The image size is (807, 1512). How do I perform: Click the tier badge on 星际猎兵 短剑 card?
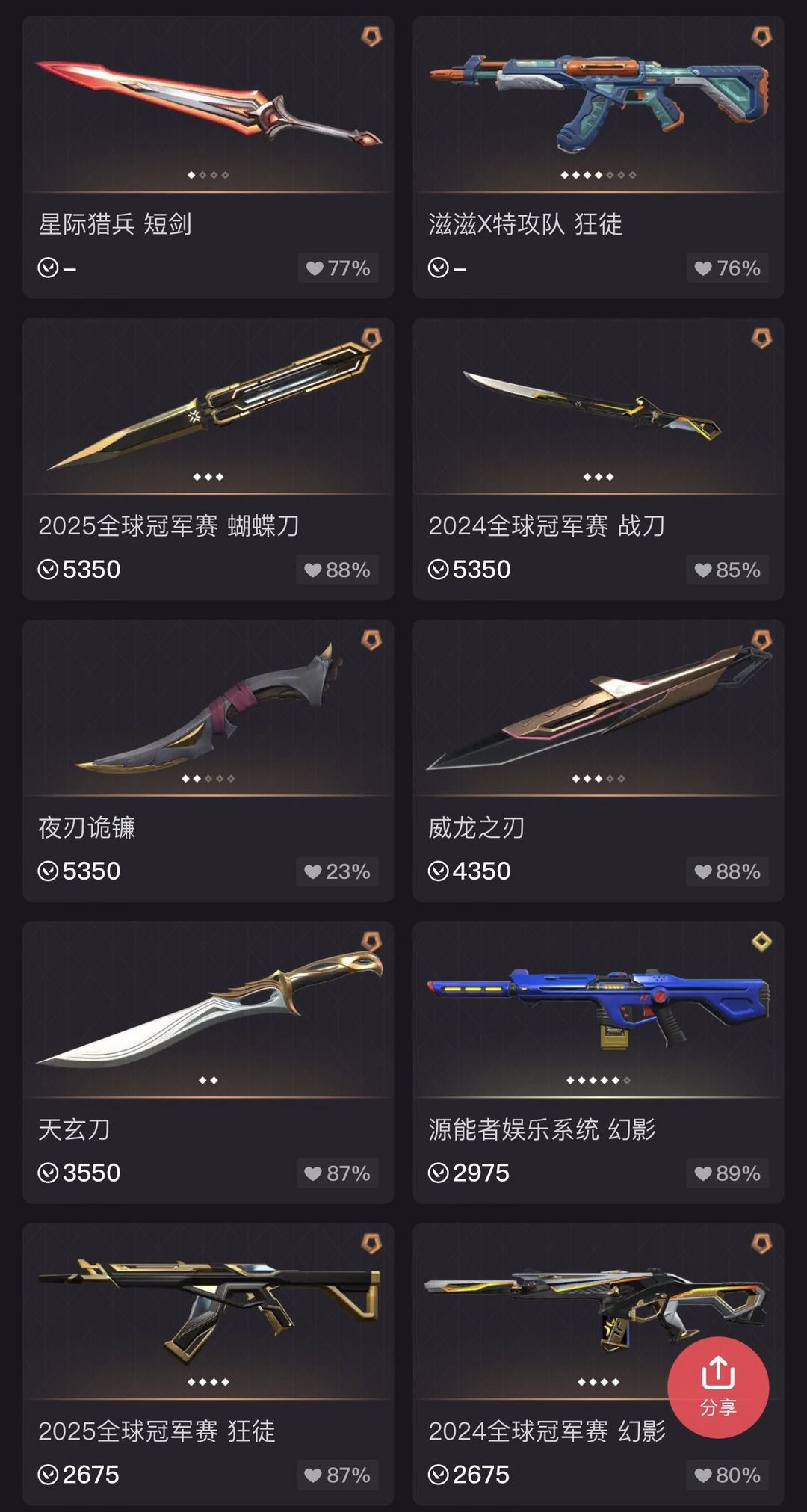pyautogui.click(x=371, y=36)
